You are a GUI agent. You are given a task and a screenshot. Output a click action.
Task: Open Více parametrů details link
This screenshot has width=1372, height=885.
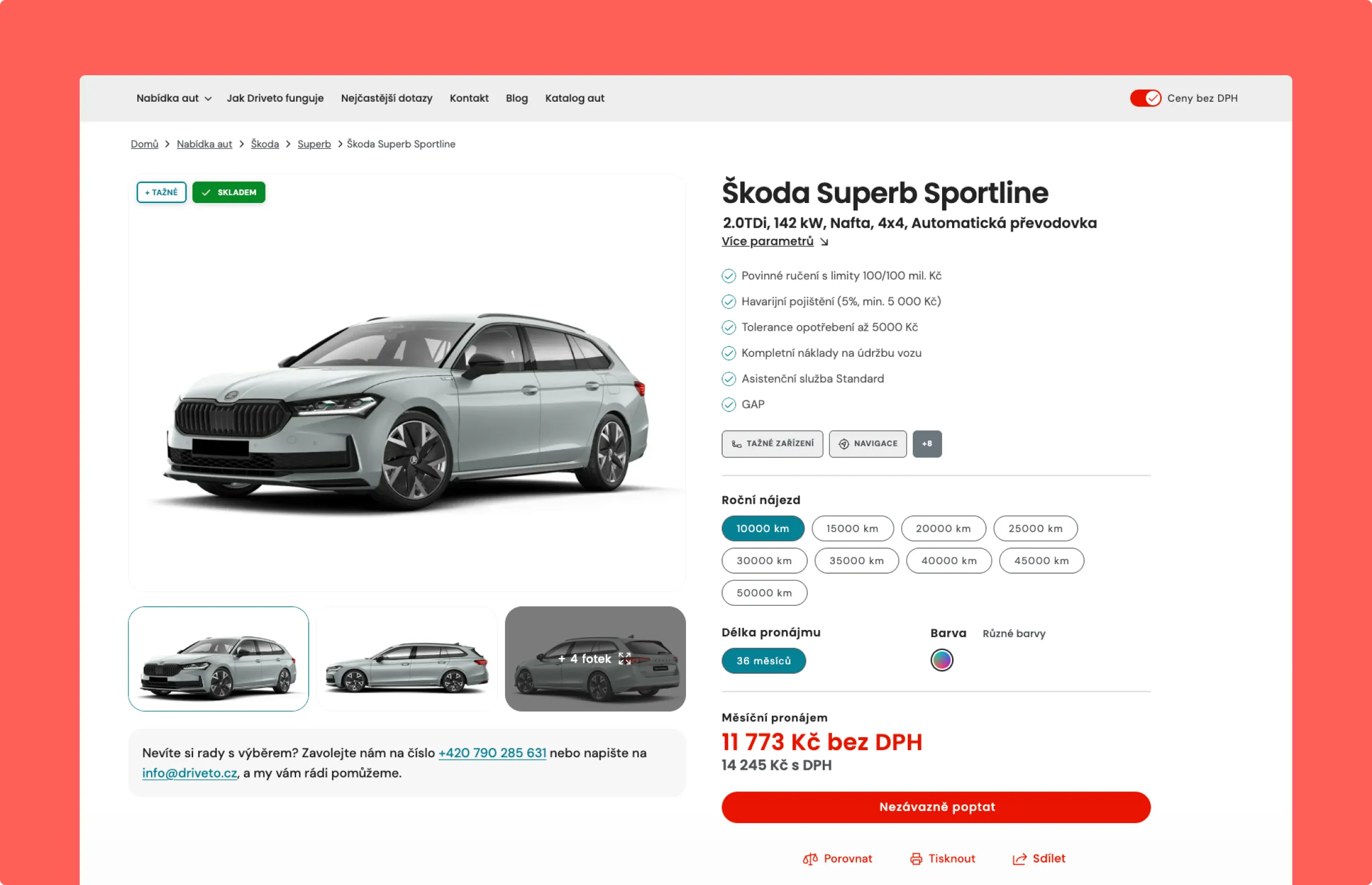pyautogui.click(x=767, y=241)
